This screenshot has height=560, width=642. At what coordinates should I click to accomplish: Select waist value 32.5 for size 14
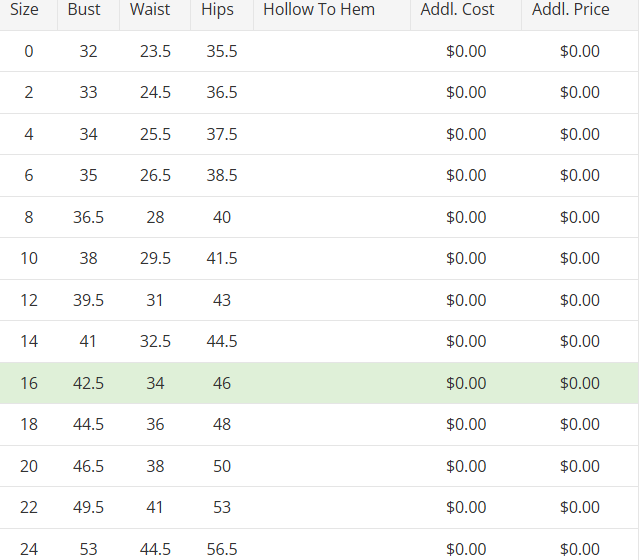tap(155, 341)
